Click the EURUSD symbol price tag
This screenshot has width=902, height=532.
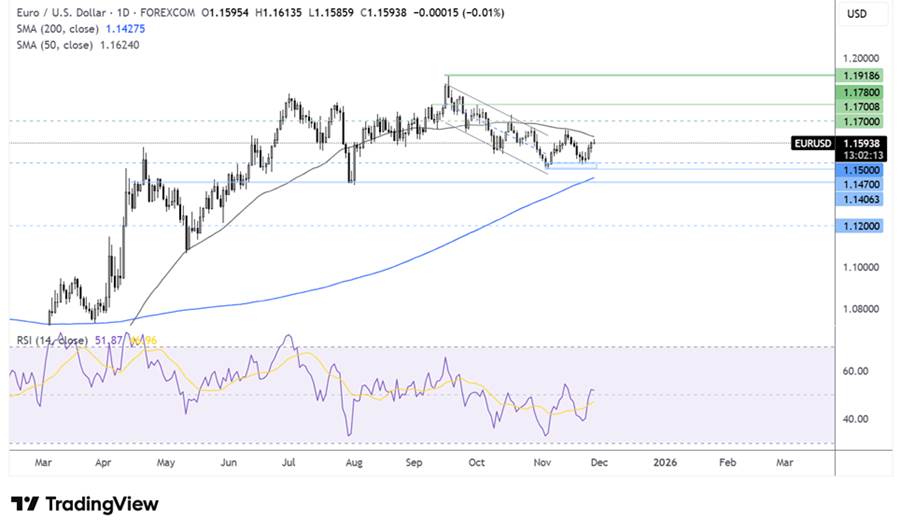pos(811,143)
